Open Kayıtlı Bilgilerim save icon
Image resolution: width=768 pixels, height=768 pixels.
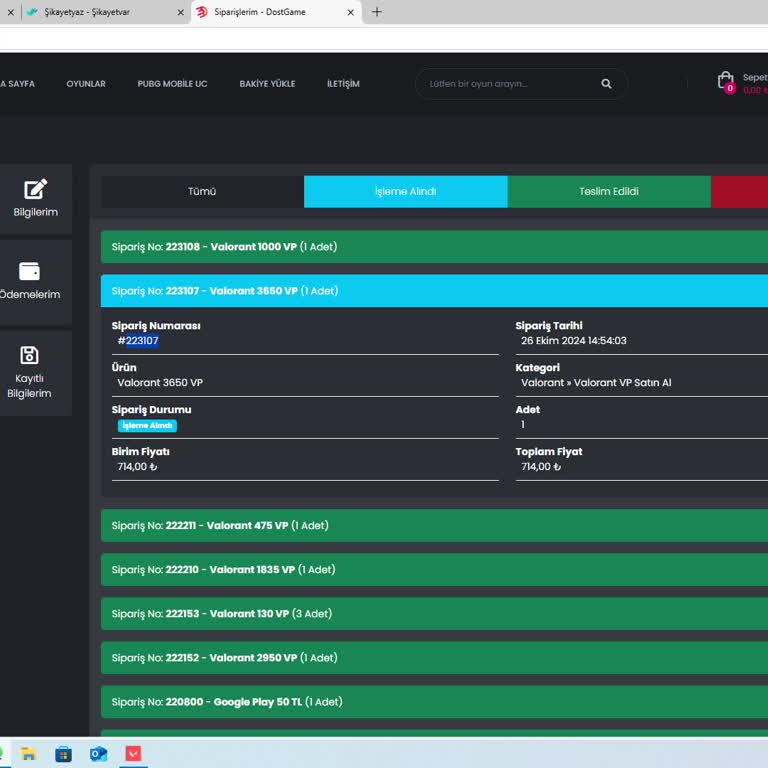pos(30,355)
